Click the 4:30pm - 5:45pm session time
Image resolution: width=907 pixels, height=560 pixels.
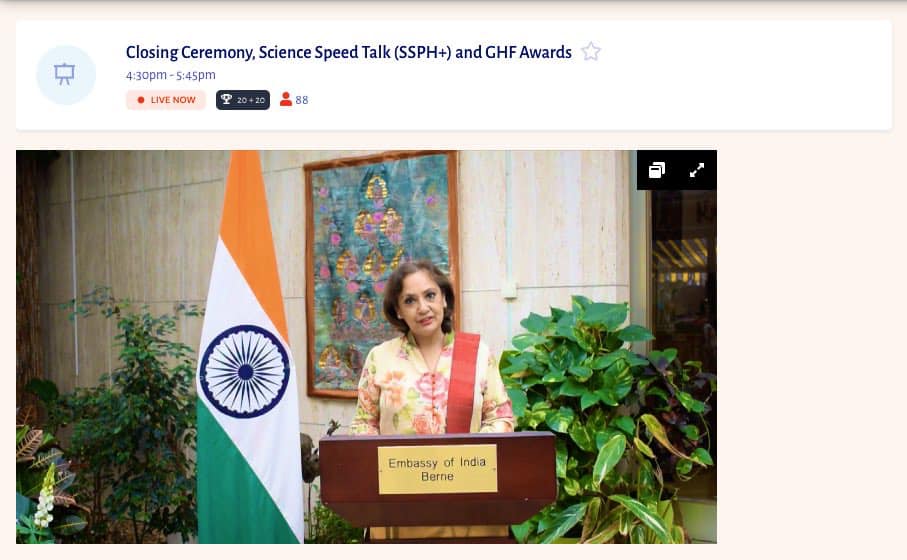(171, 75)
